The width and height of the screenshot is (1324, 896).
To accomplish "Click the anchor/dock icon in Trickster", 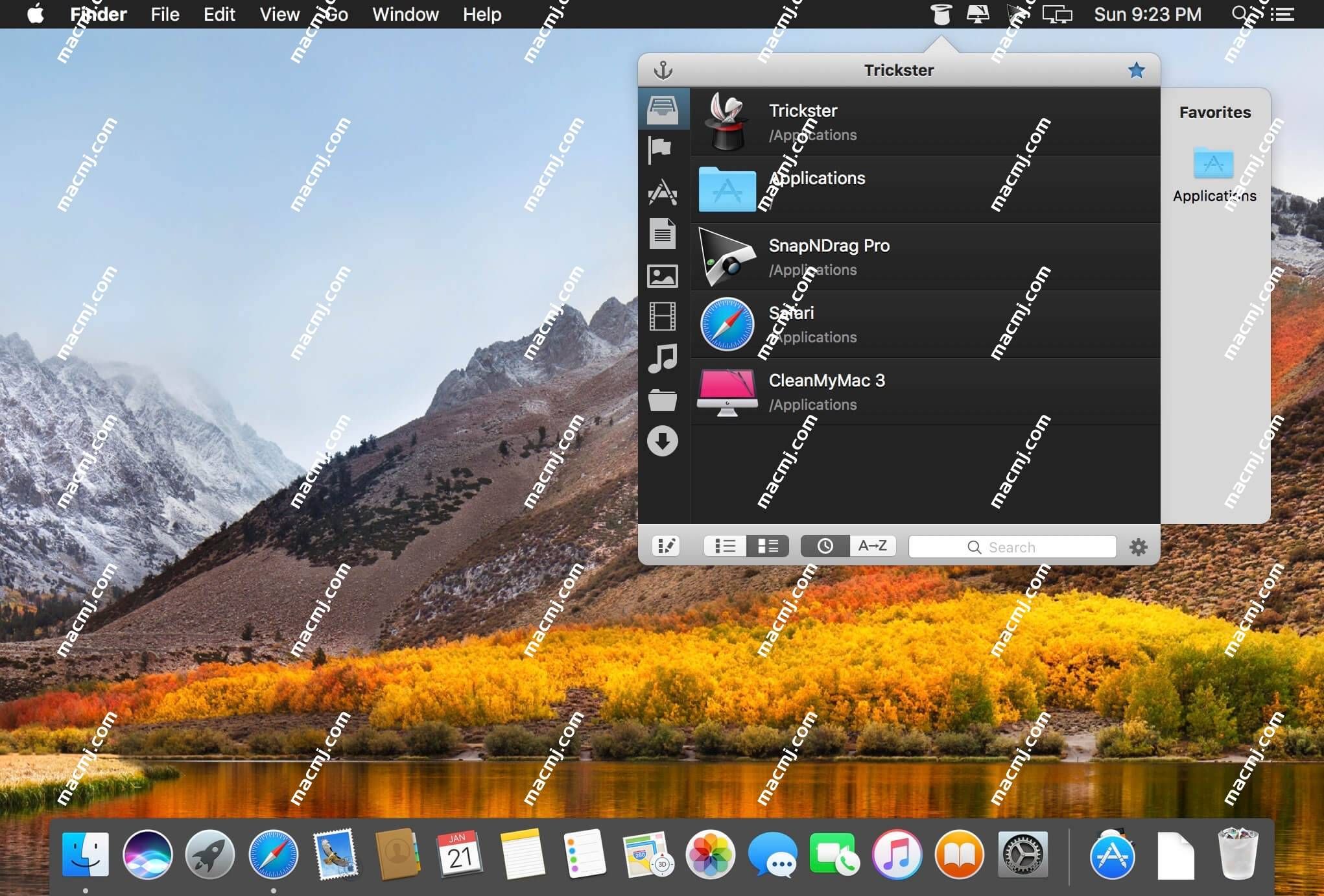I will [662, 70].
